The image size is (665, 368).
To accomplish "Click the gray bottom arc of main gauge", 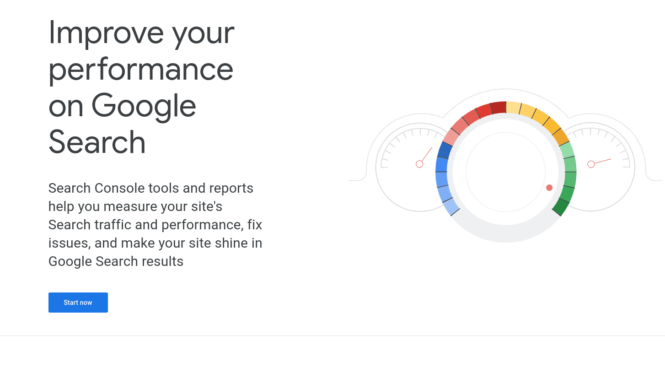I will point(505,231).
